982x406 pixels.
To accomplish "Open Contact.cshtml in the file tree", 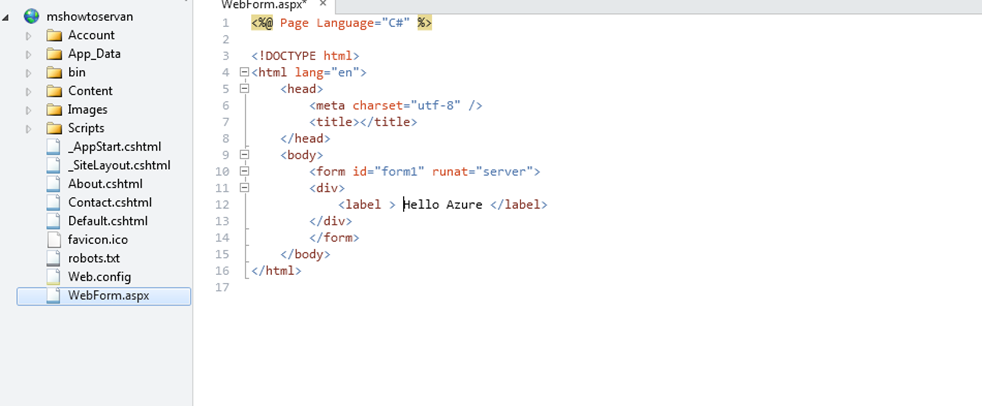I will click(110, 202).
